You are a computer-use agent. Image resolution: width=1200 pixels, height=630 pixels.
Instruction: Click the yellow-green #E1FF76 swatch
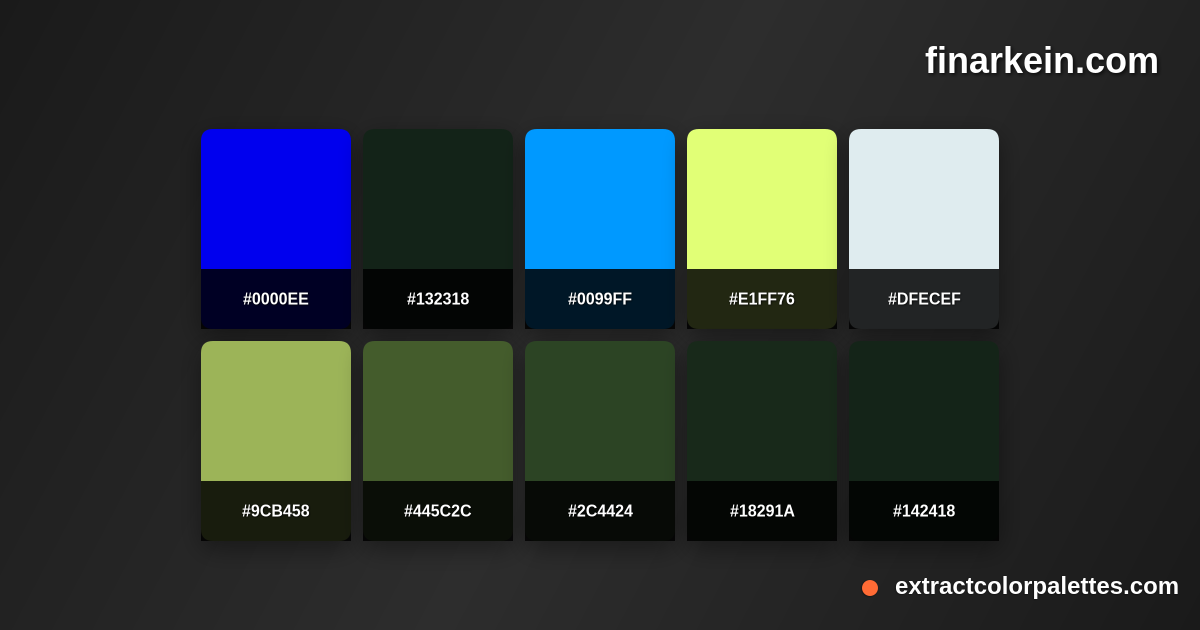coord(762,198)
